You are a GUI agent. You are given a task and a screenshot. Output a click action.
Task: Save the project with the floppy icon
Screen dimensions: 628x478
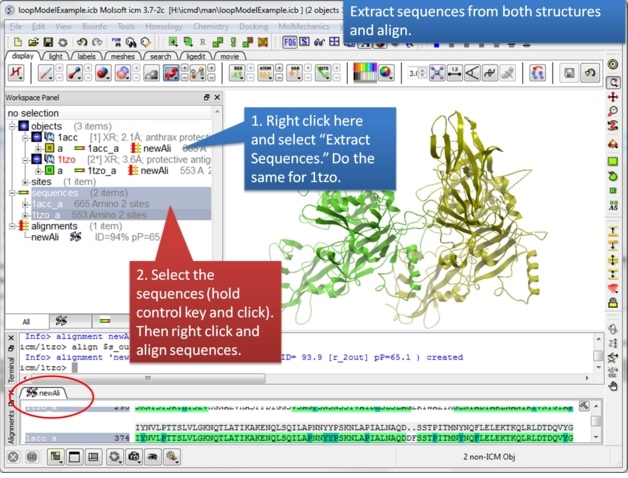tap(46, 42)
